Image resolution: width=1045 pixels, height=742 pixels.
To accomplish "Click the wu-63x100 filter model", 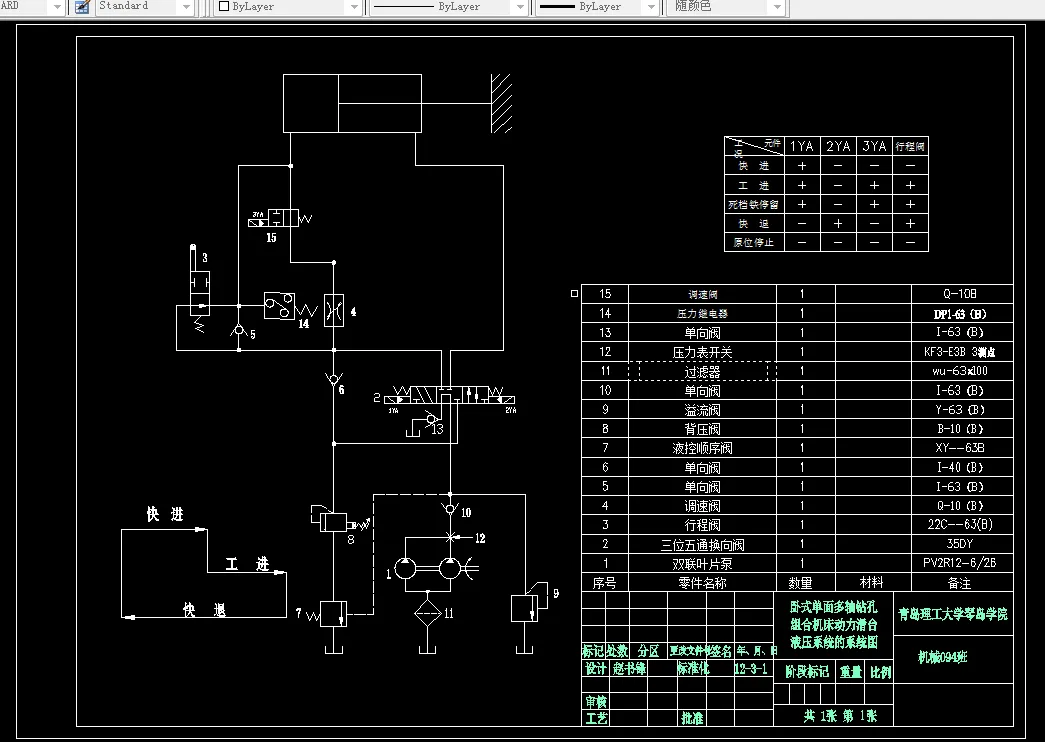I will click(x=960, y=371).
